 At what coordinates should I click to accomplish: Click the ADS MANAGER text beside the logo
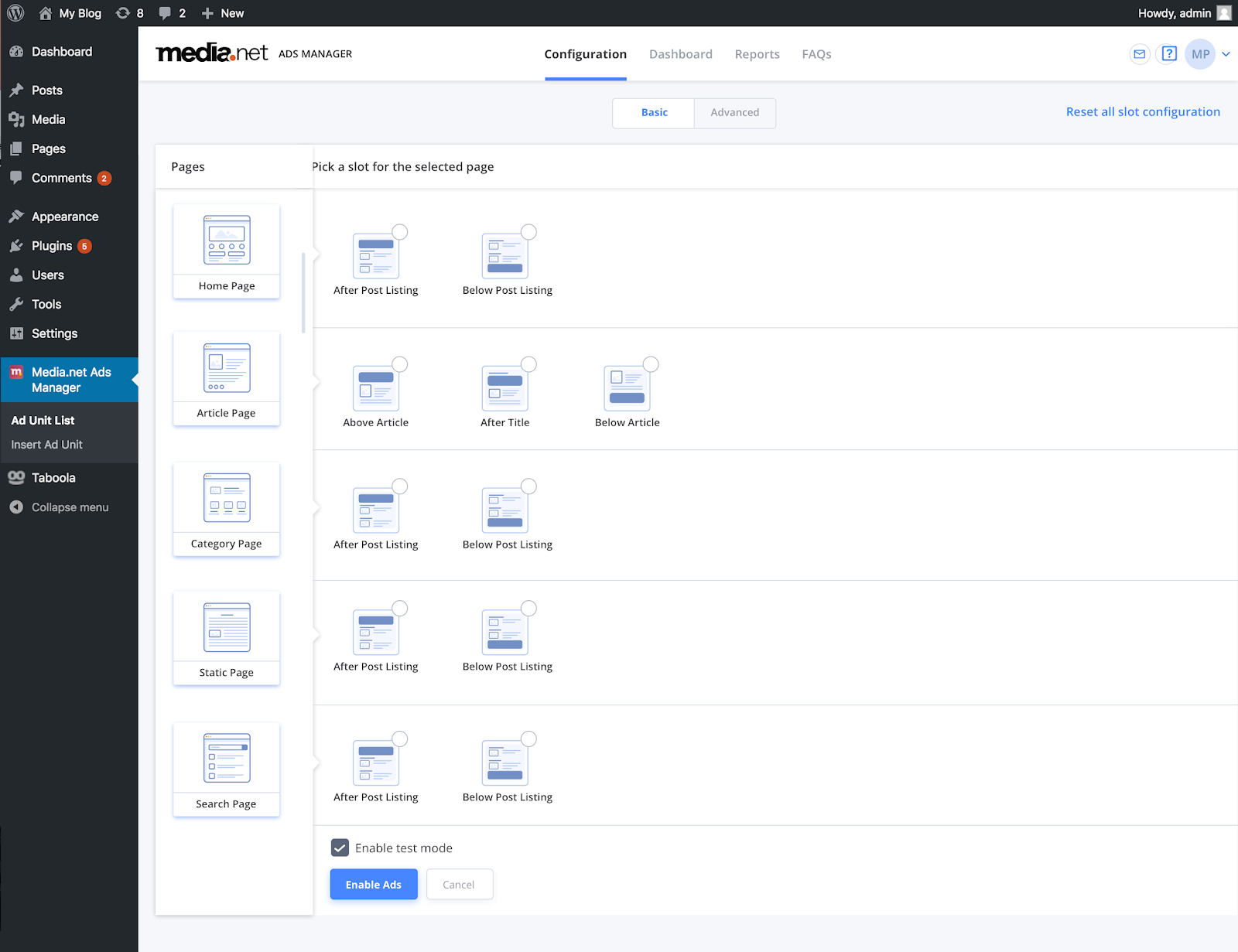click(315, 54)
